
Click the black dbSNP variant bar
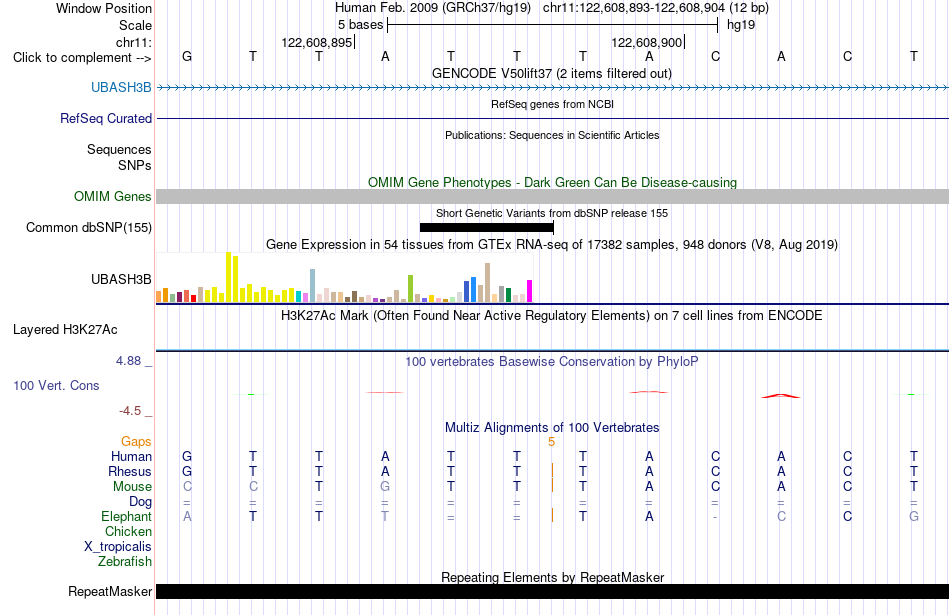pos(487,227)
